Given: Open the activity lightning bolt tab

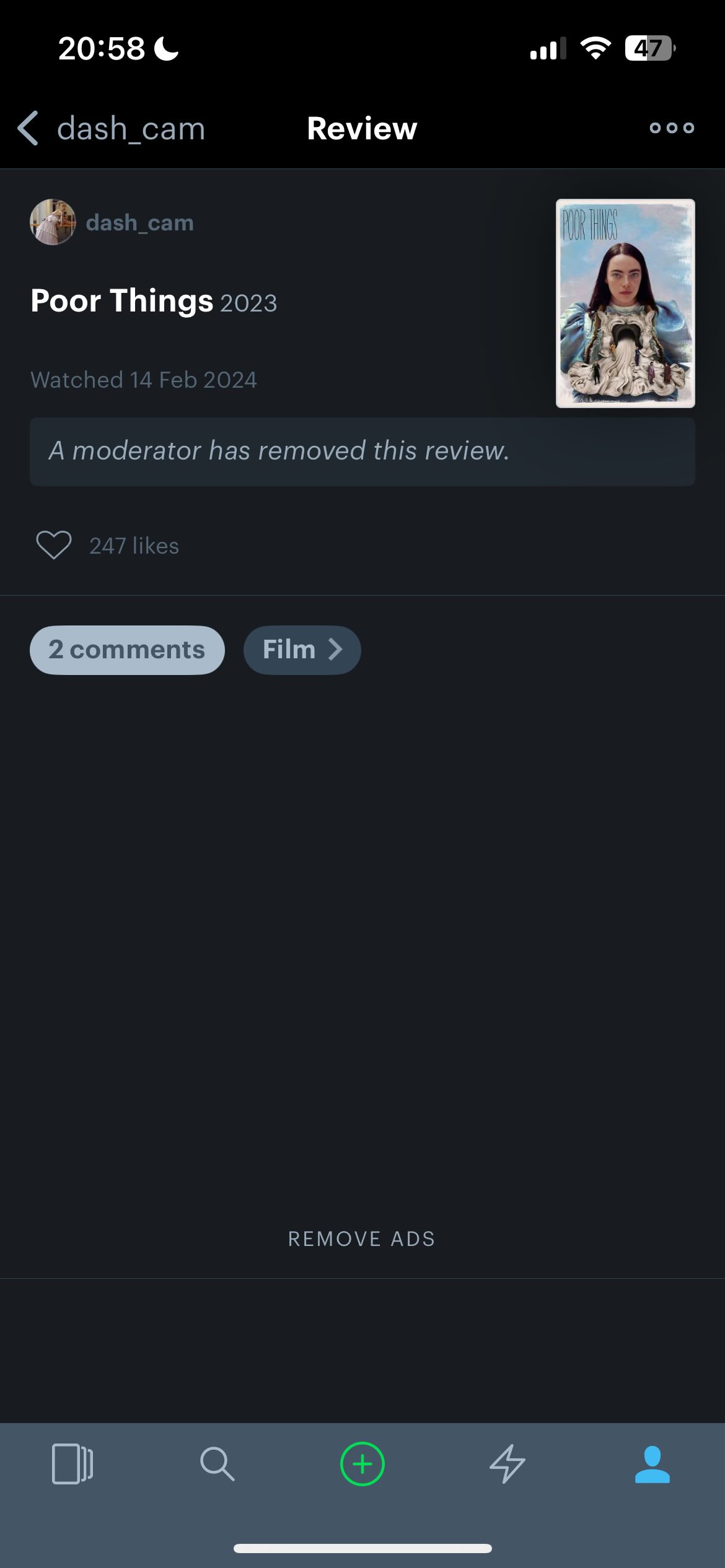Looking at the screenshot, I should coord(507,1464).
